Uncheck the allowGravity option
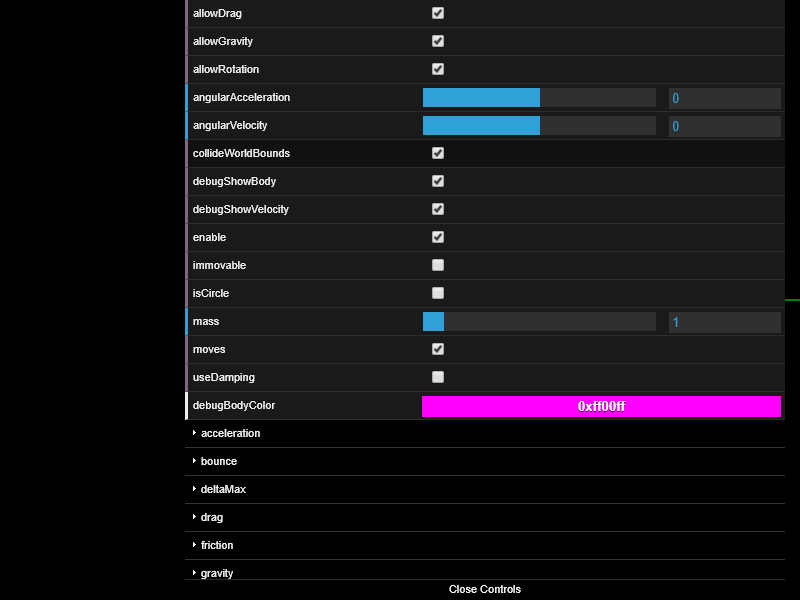800x600 pixels. click(x=437, y=41)
